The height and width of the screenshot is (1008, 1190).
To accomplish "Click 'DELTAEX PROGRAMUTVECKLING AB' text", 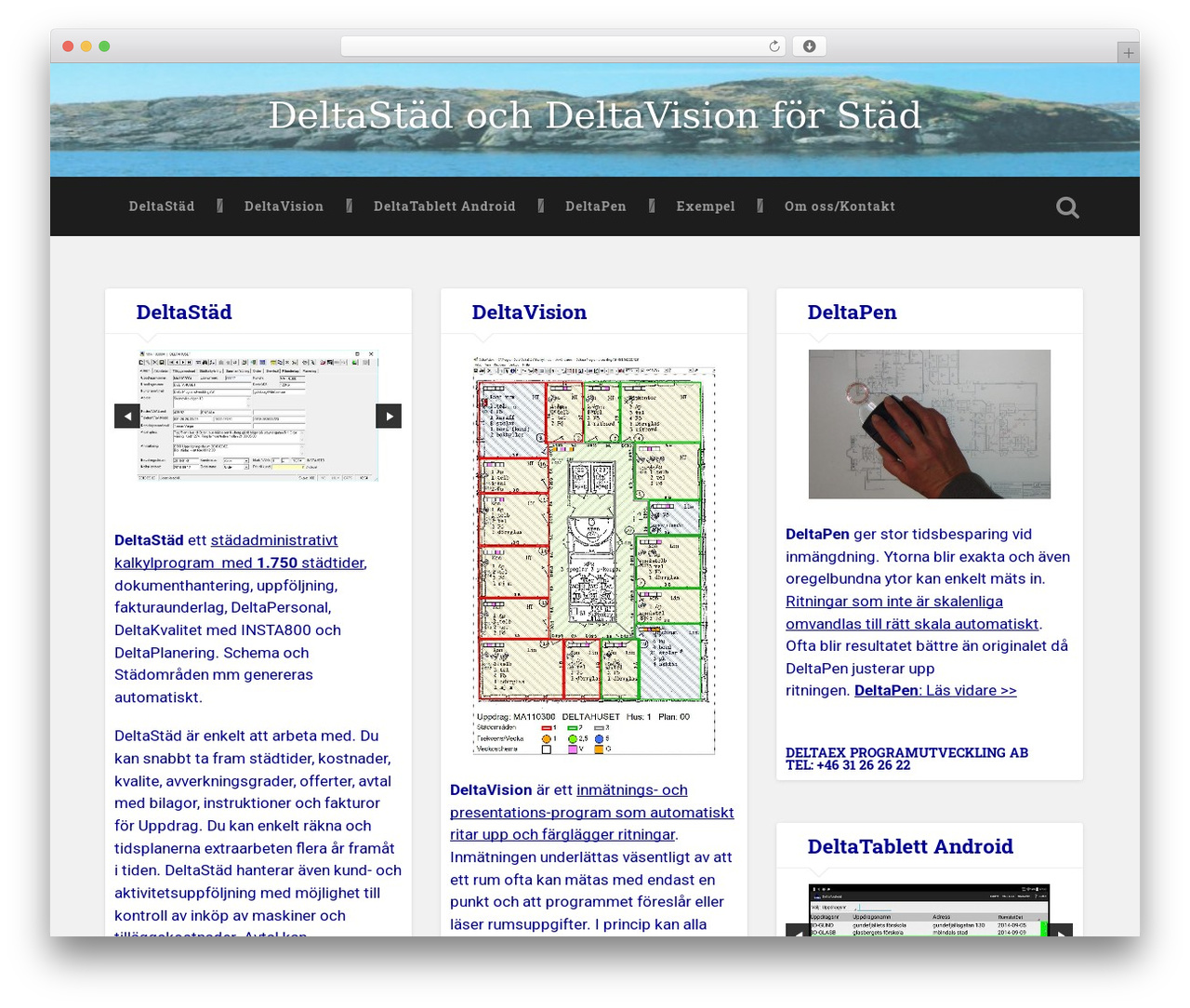I will [906, 752].
